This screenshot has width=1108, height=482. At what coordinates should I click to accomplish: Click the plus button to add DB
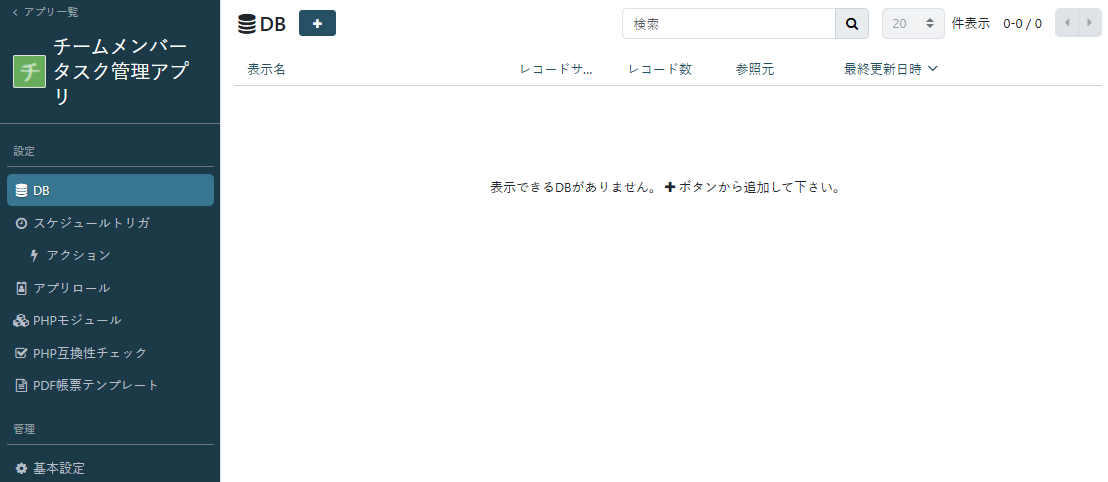pos(317,23)
